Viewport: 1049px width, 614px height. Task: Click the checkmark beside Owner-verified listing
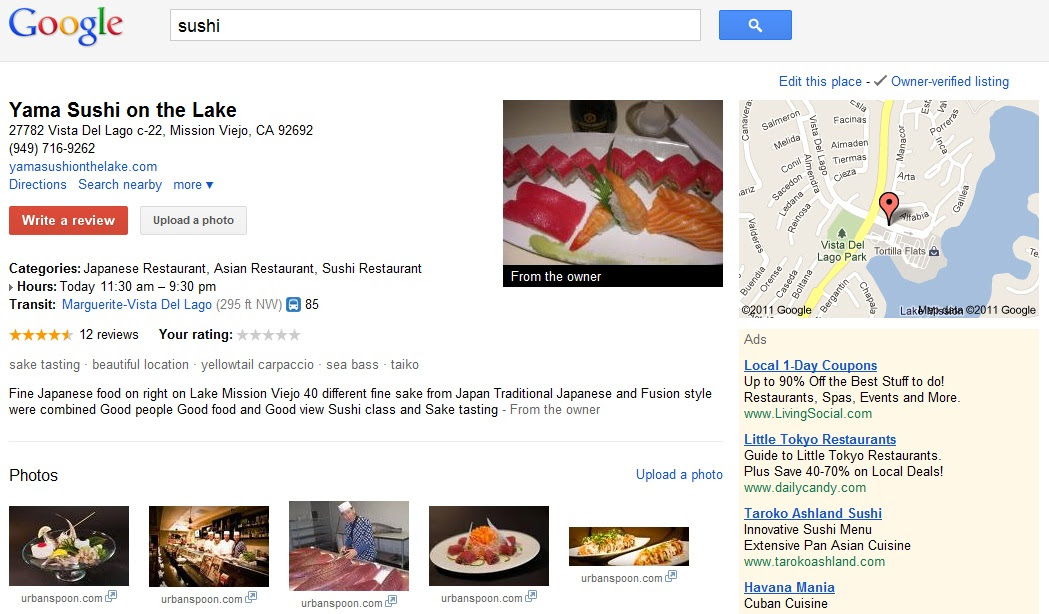click(879, 80)
